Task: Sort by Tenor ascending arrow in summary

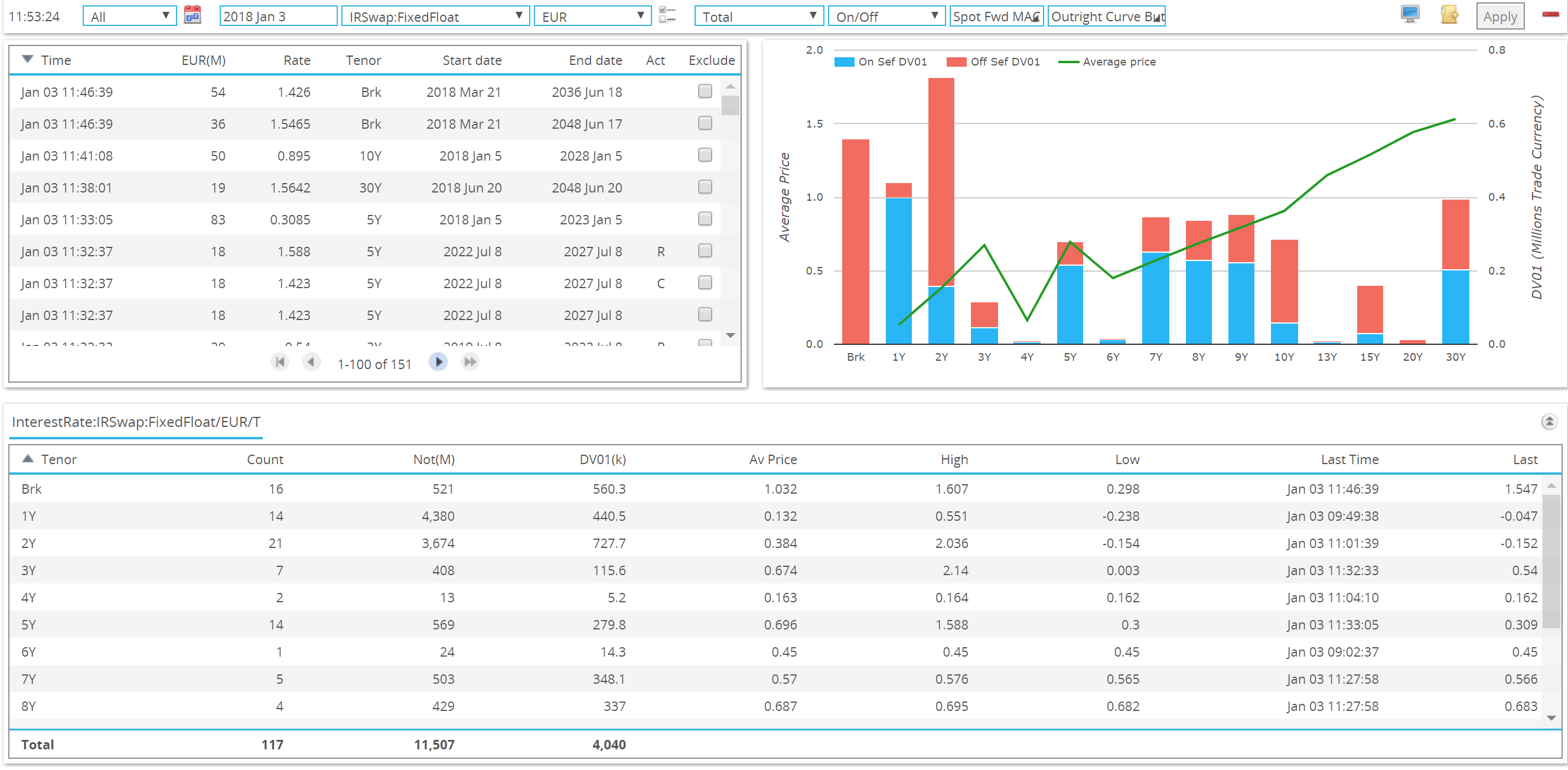Action: [27, 458]
